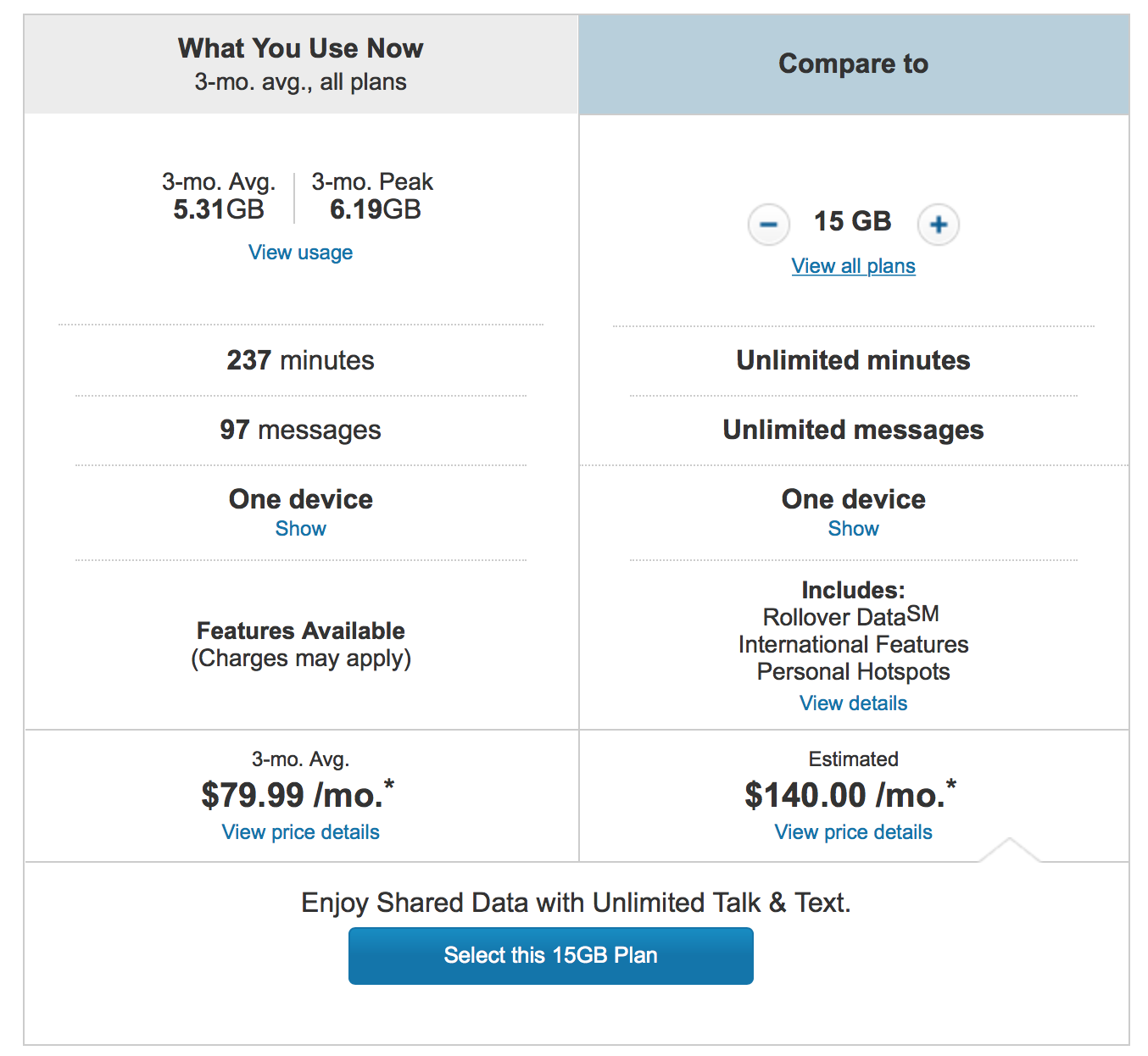
Task: View price details for $140.00 estimate
Action: [853, 832]
